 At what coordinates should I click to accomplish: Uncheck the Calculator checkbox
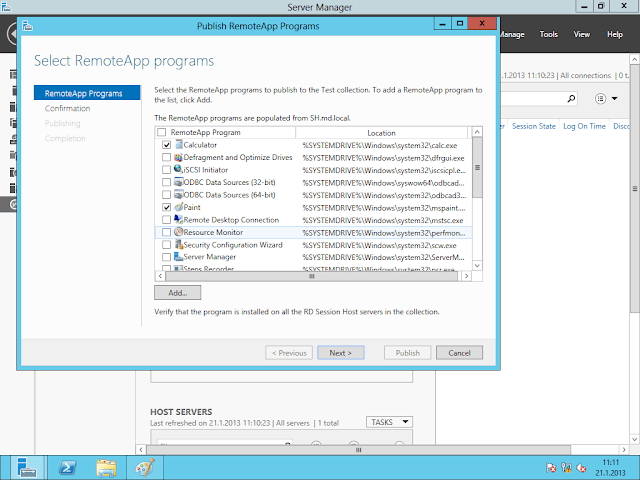[166, 145]
